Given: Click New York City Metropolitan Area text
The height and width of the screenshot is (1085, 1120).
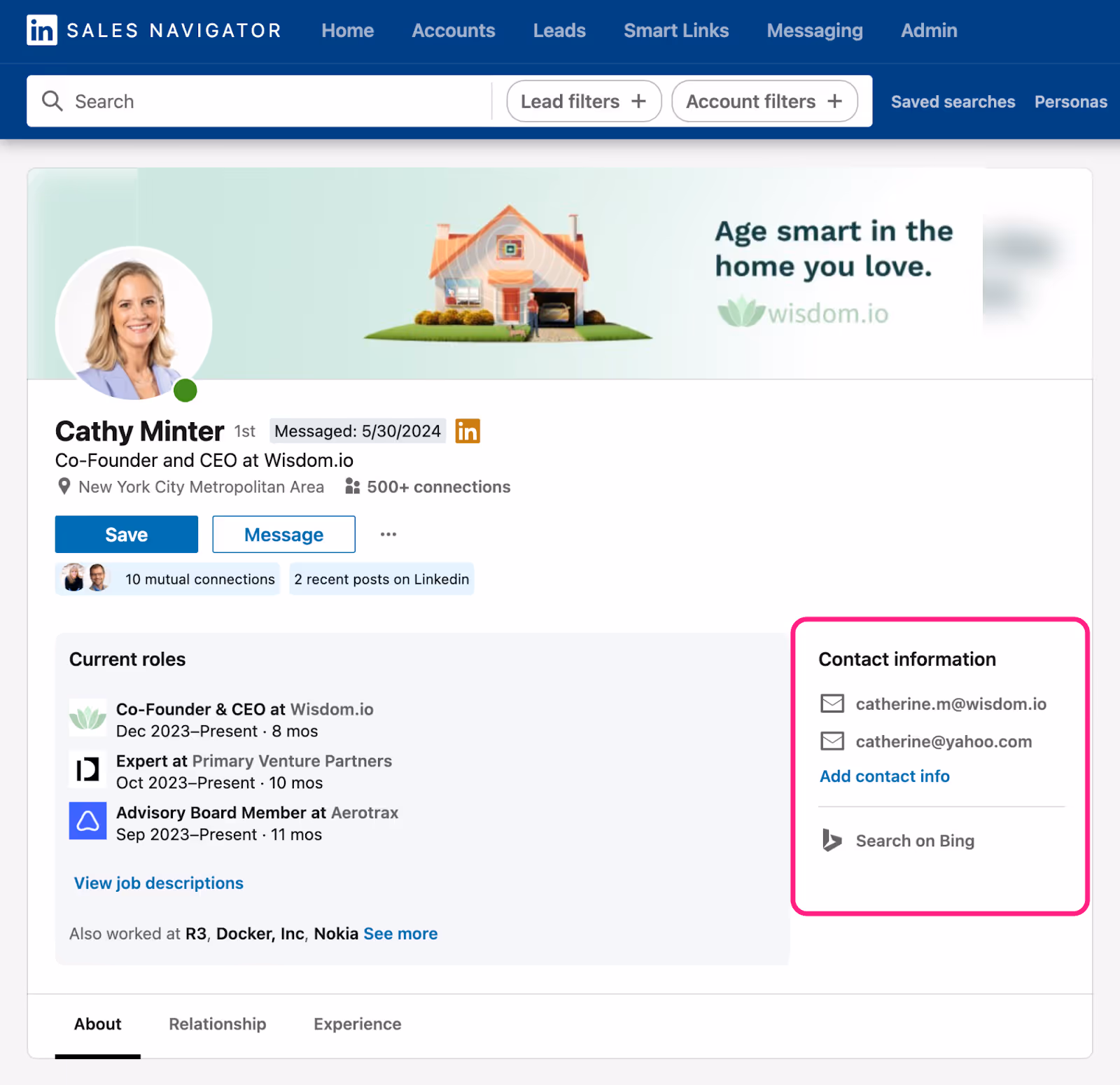Looking at the screenshot, I should point(202,486).
